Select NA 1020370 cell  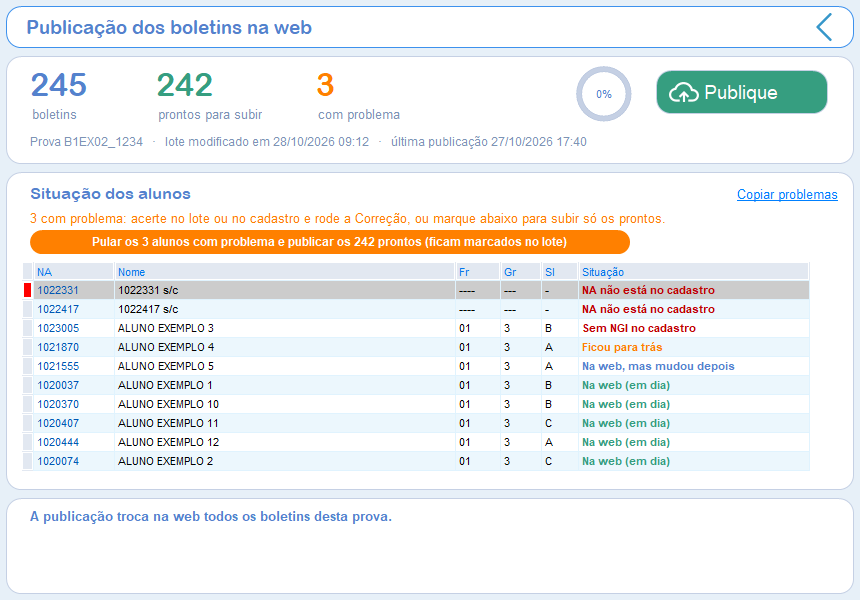tap(73, 404)
